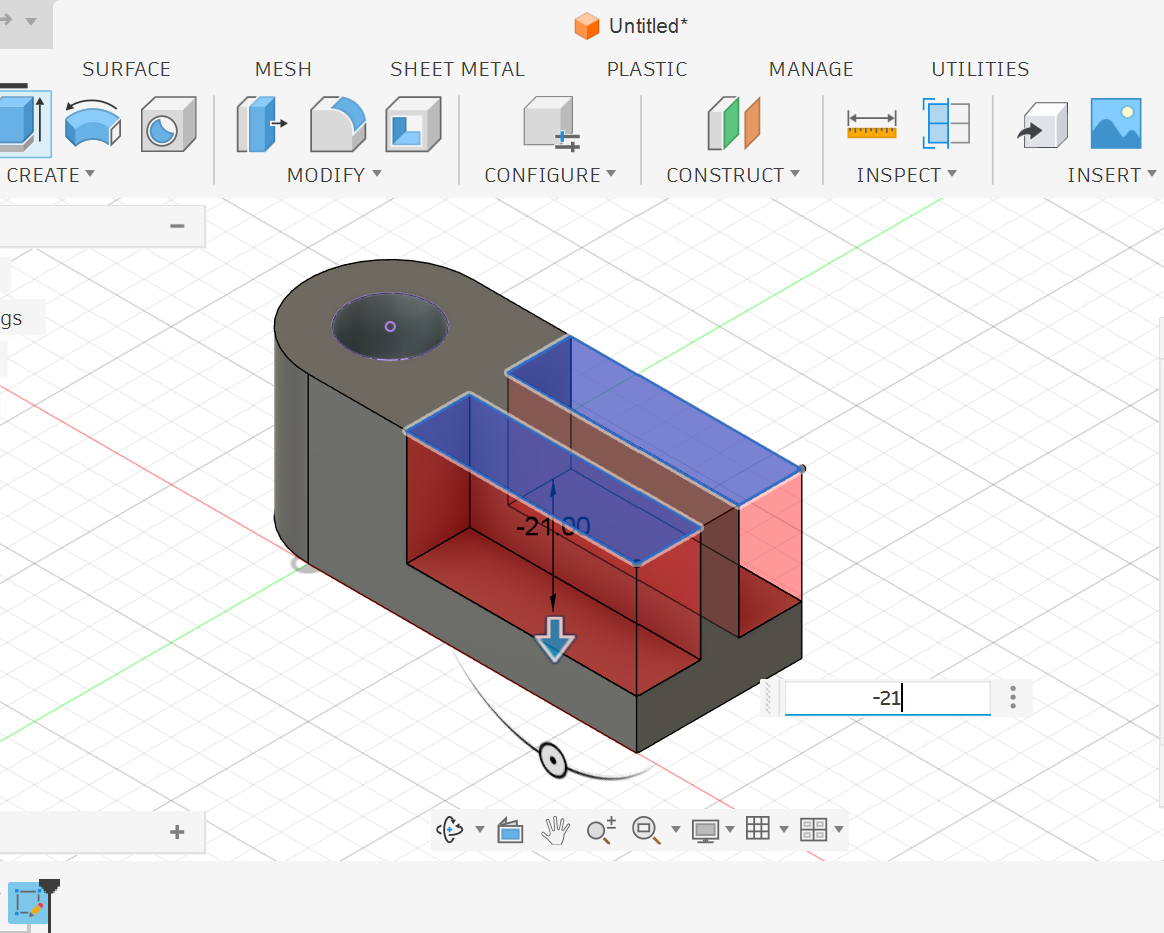1164x933 pixels.
Task: Select the Measure tool icon
Action: (x=872, y=125)
